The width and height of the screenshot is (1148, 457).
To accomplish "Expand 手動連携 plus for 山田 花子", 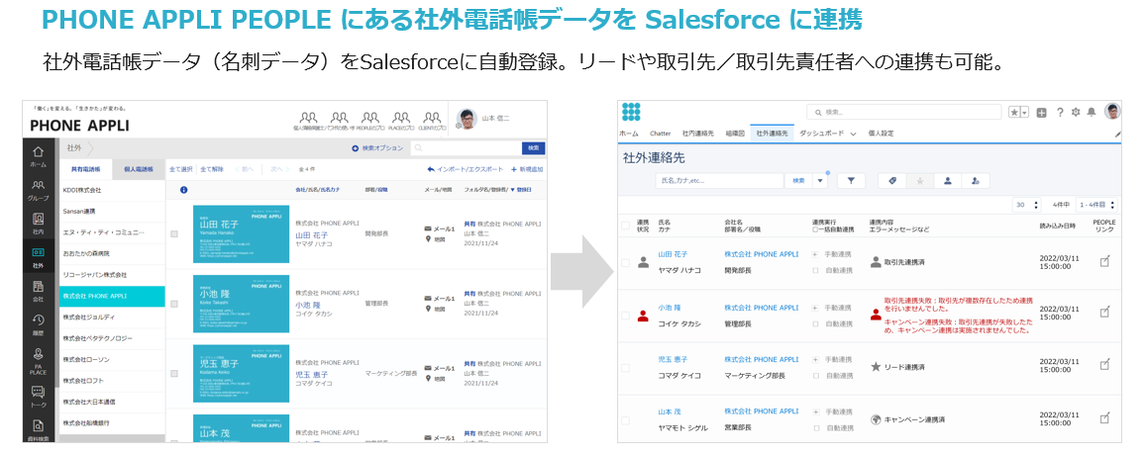I will click(816, 256).
